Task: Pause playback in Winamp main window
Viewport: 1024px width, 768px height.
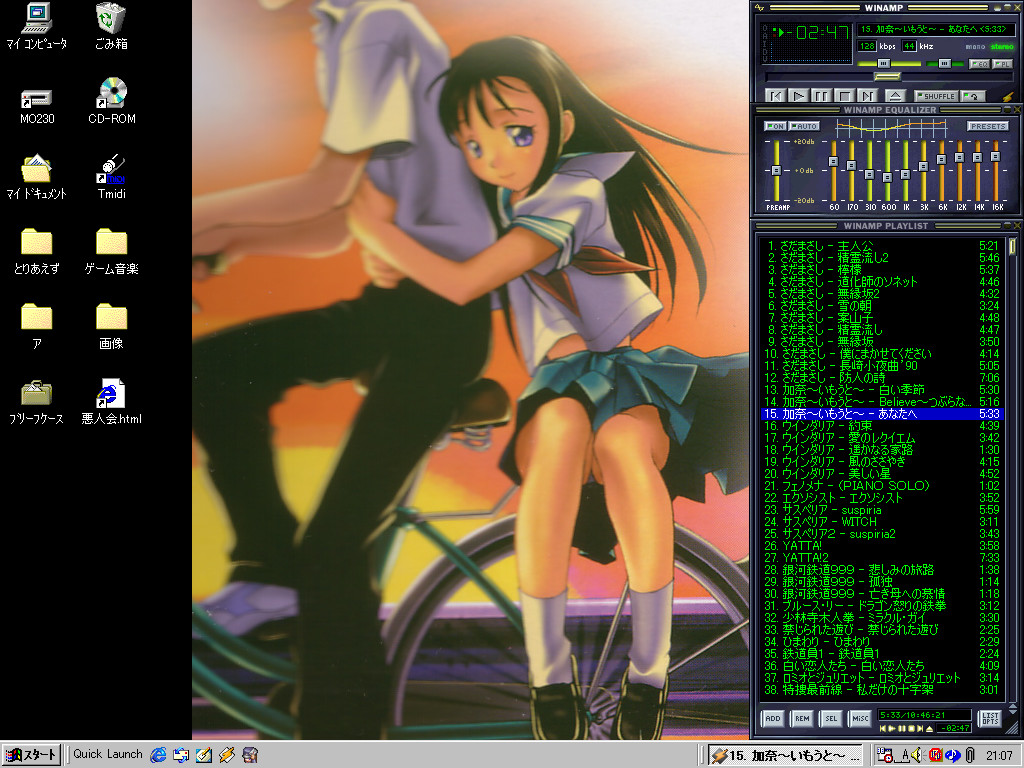Action: 821,96
